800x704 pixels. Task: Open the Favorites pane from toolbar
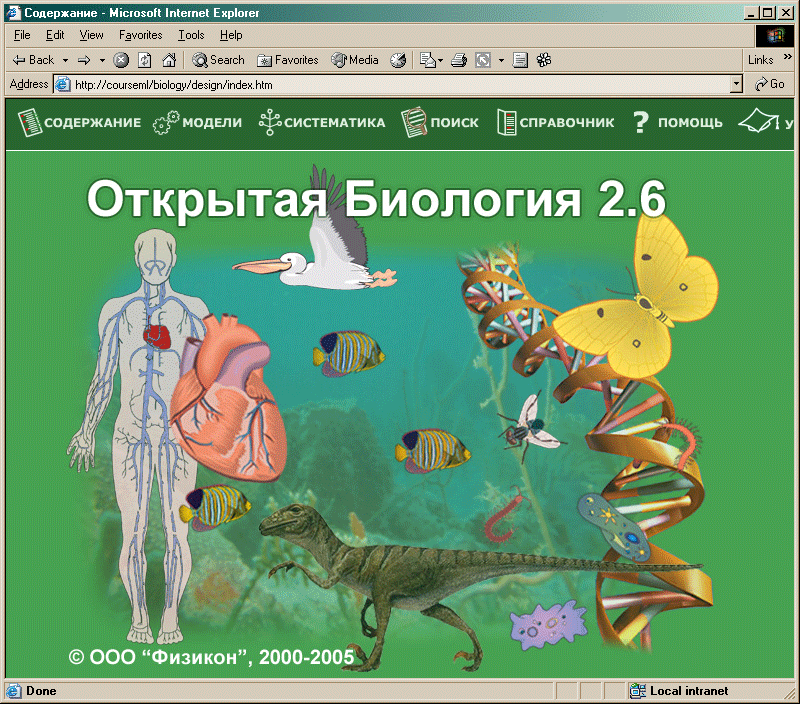pos(288,60)
